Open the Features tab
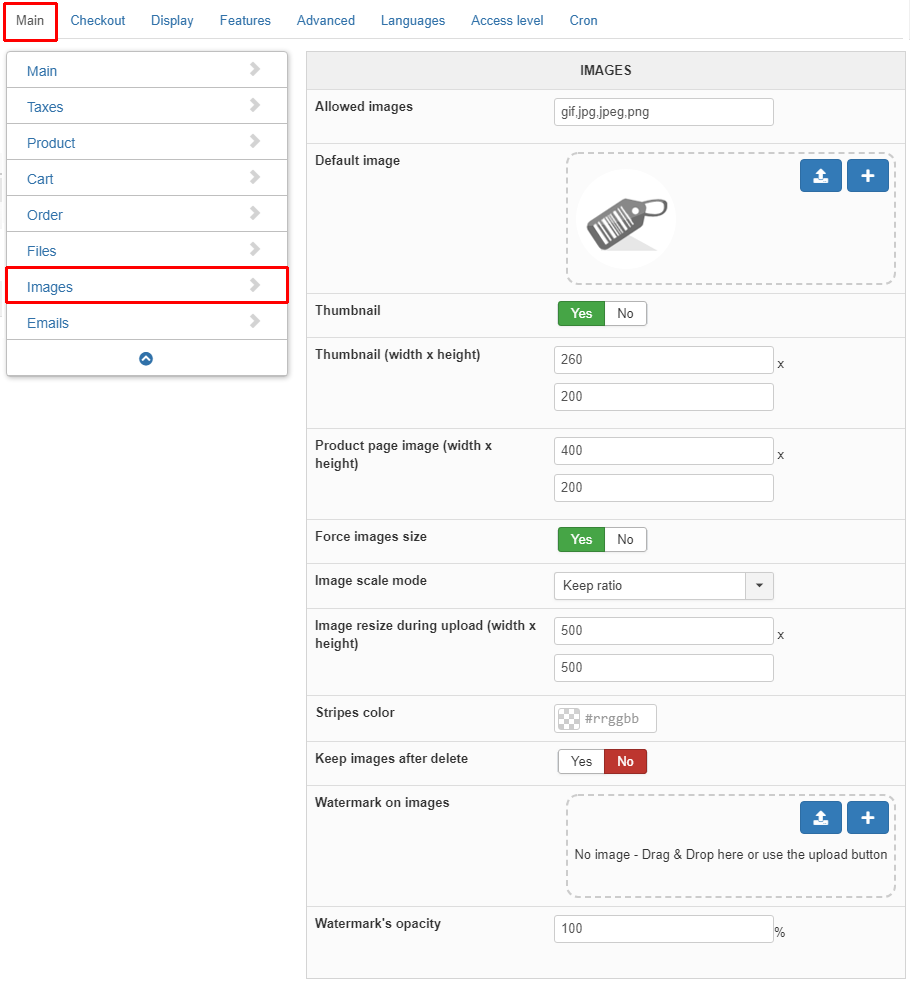The width and height of the screenshot is (910, 984). [x=245, y=21]
